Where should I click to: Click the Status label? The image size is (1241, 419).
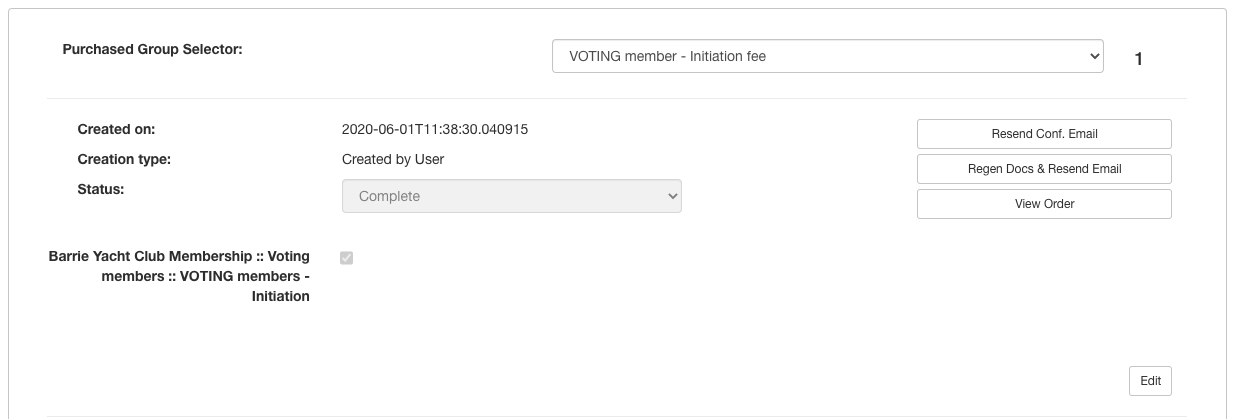(100, 188)
